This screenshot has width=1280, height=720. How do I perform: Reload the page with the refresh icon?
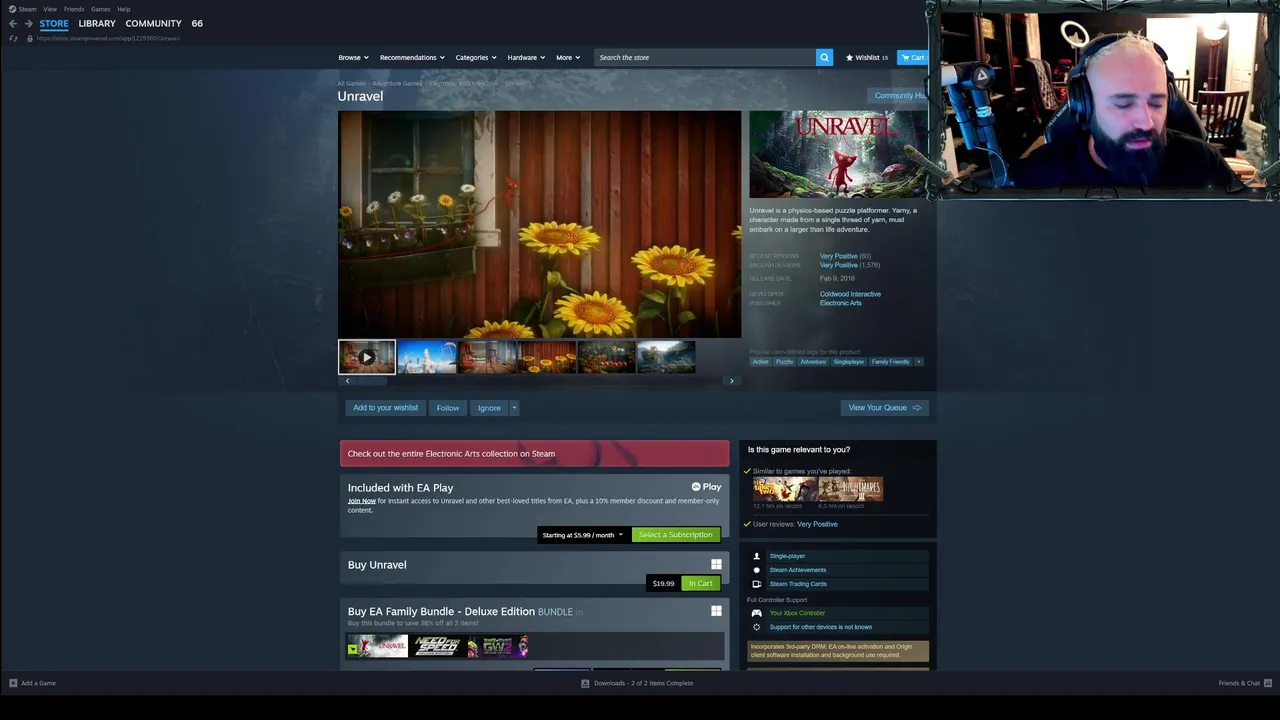(x=13, y=38)
